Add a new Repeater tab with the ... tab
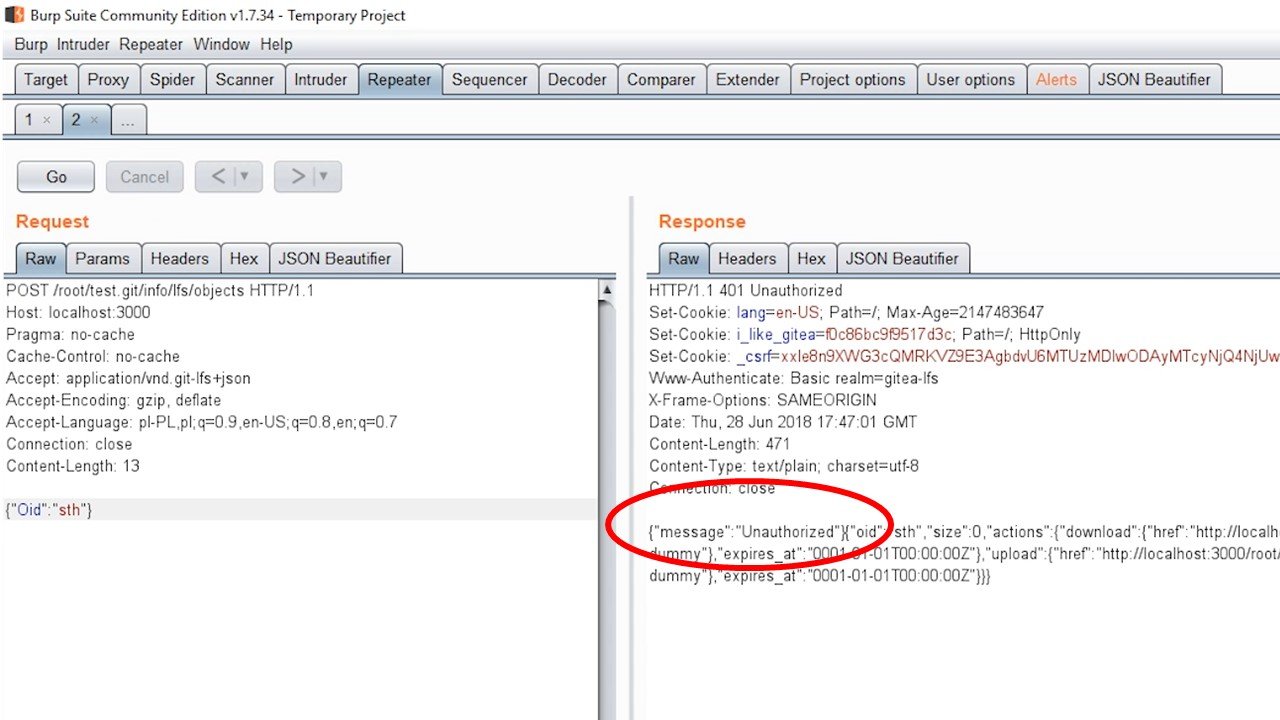The width and height of the screenshot is (1280, 720). (128, 120)
